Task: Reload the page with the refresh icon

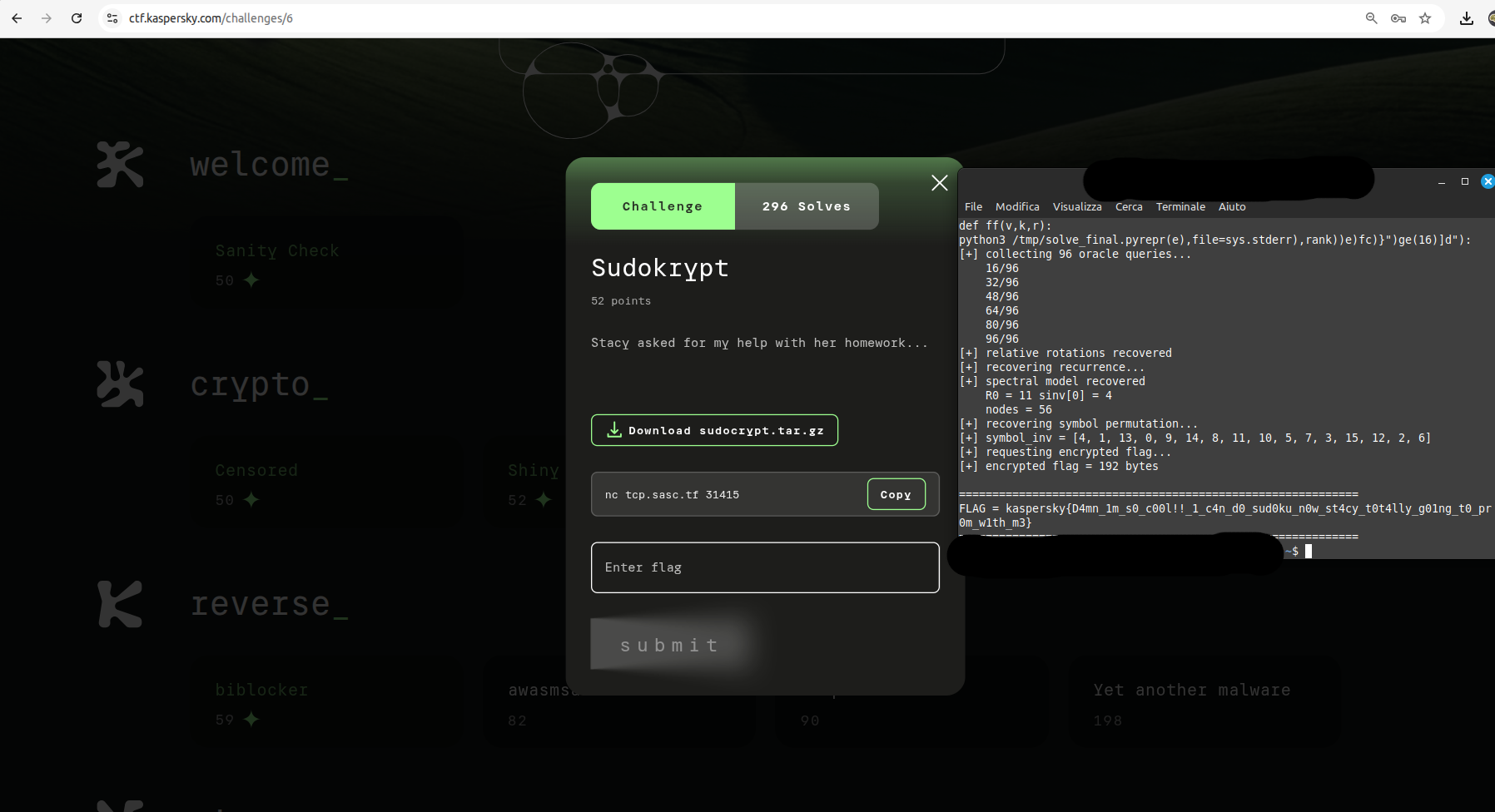Action: [x=77, y=18]
